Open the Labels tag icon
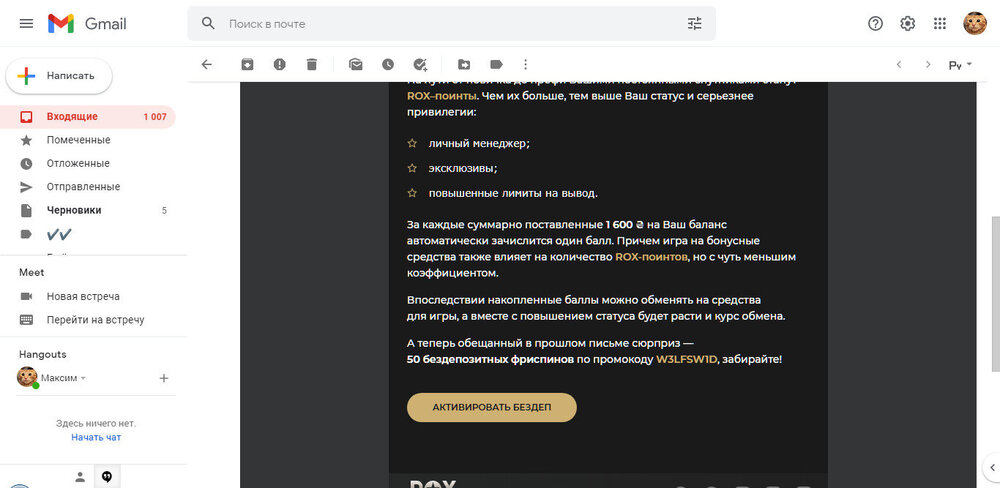This screenshot has height=488, width=1000. [495, 64]
